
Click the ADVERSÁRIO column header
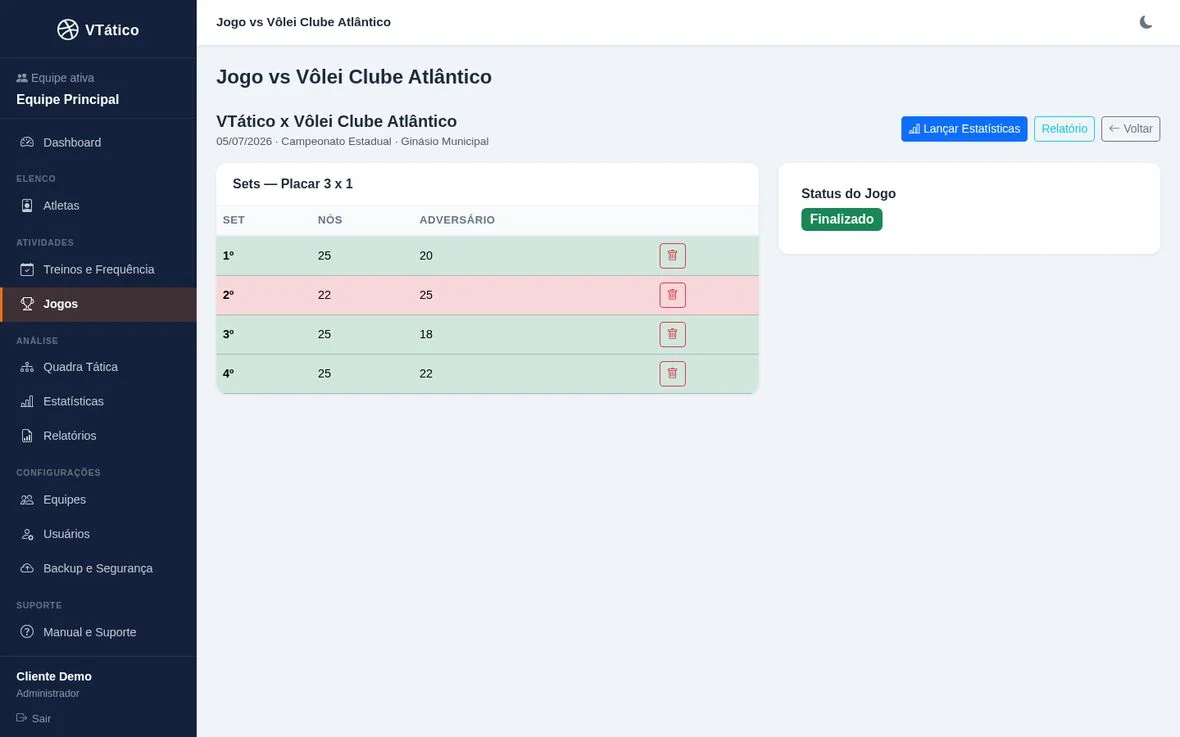coord(457,220)
